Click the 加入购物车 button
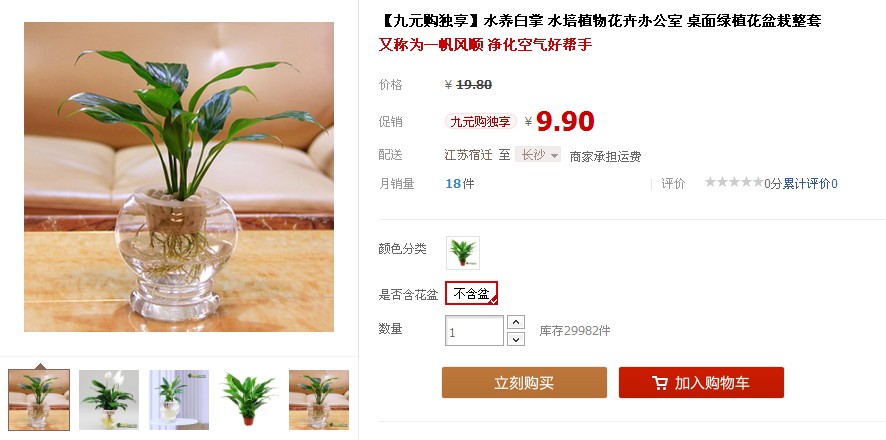 click(701, 382)
